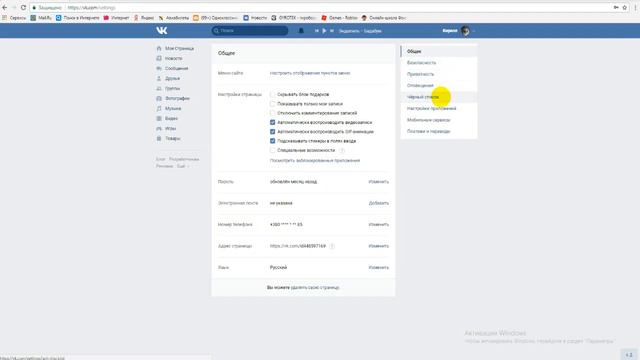Play music with the header play button
This screenshot has width=640, height=360.
[x=324, y=31]
